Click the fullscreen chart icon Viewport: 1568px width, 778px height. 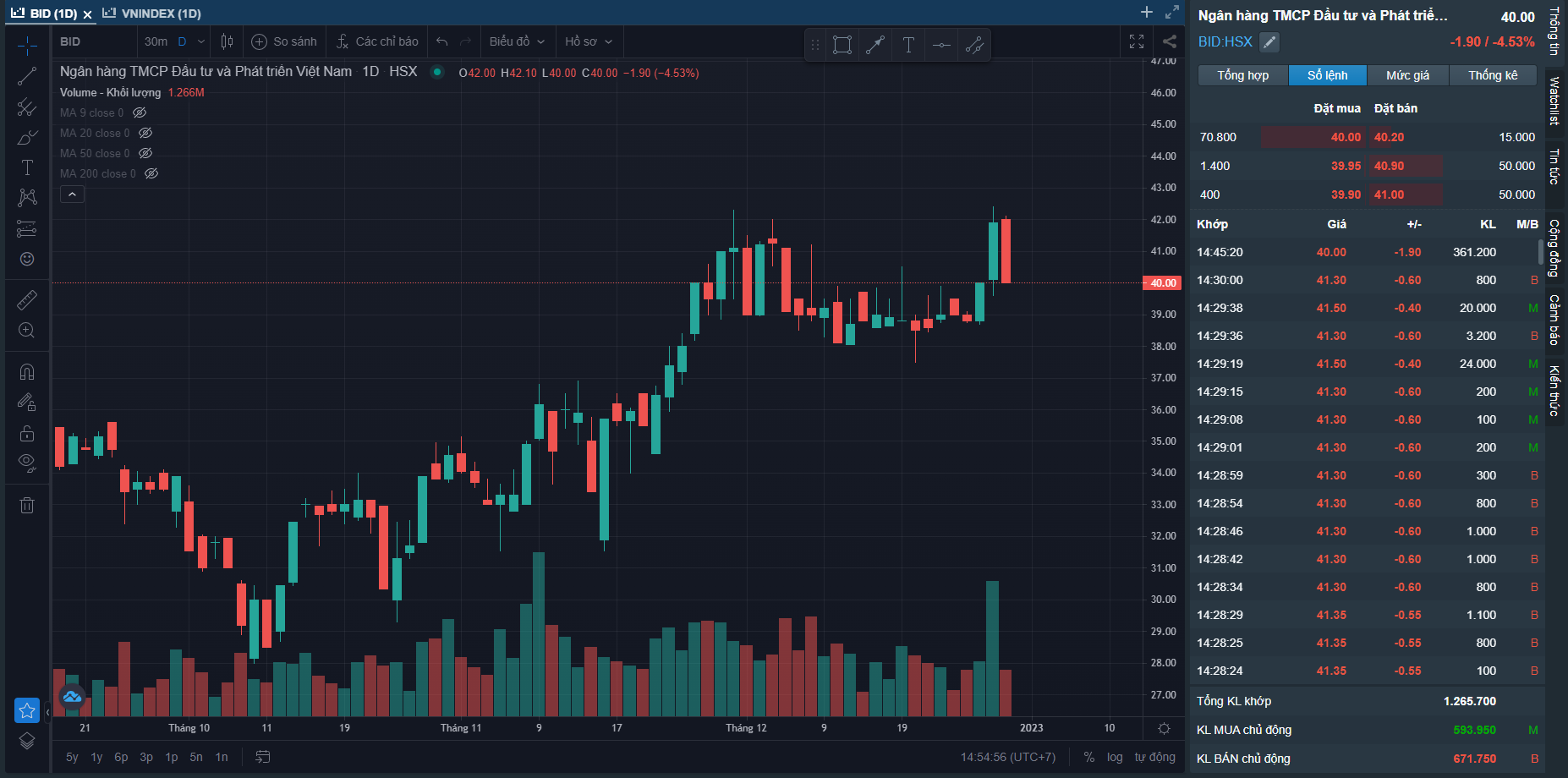[x=1137, y=41]
